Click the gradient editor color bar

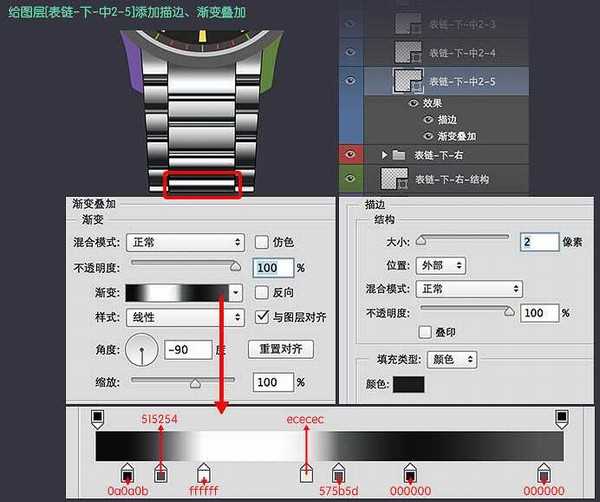coord(329,446)
